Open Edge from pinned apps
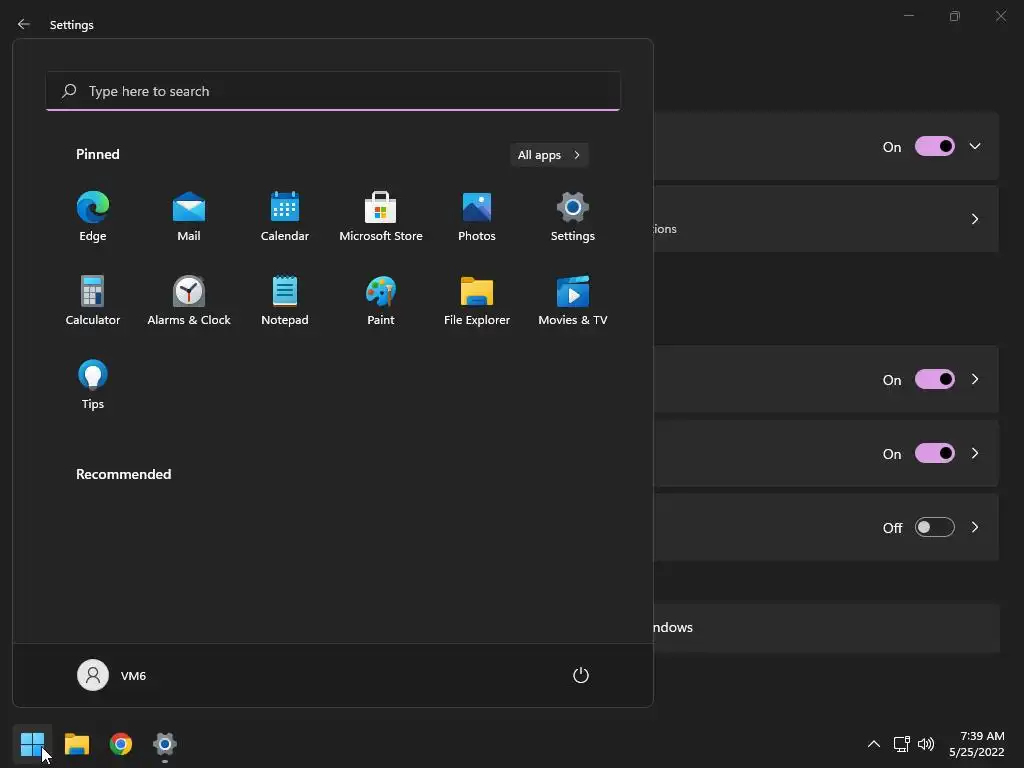This screenshot has height=768, width=1024. (93, 217)
